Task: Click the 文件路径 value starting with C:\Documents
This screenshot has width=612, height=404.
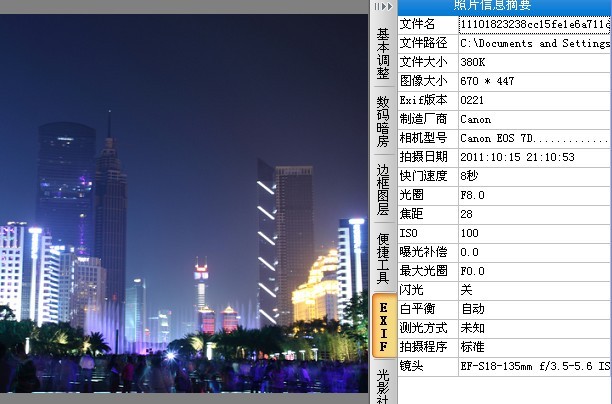Action: pyautogui.click(x=535, y=43)
